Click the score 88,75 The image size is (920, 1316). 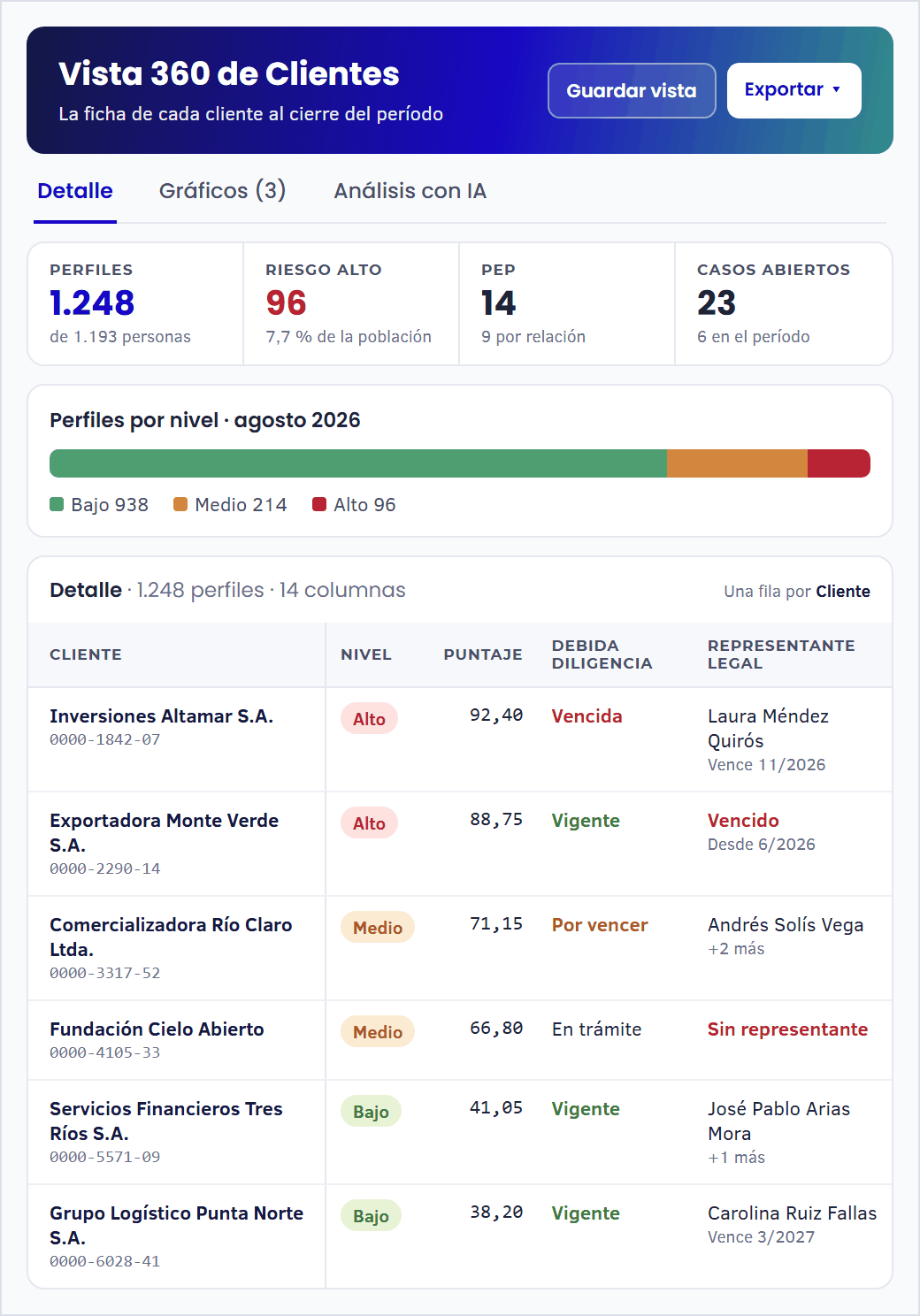point(496,819)
